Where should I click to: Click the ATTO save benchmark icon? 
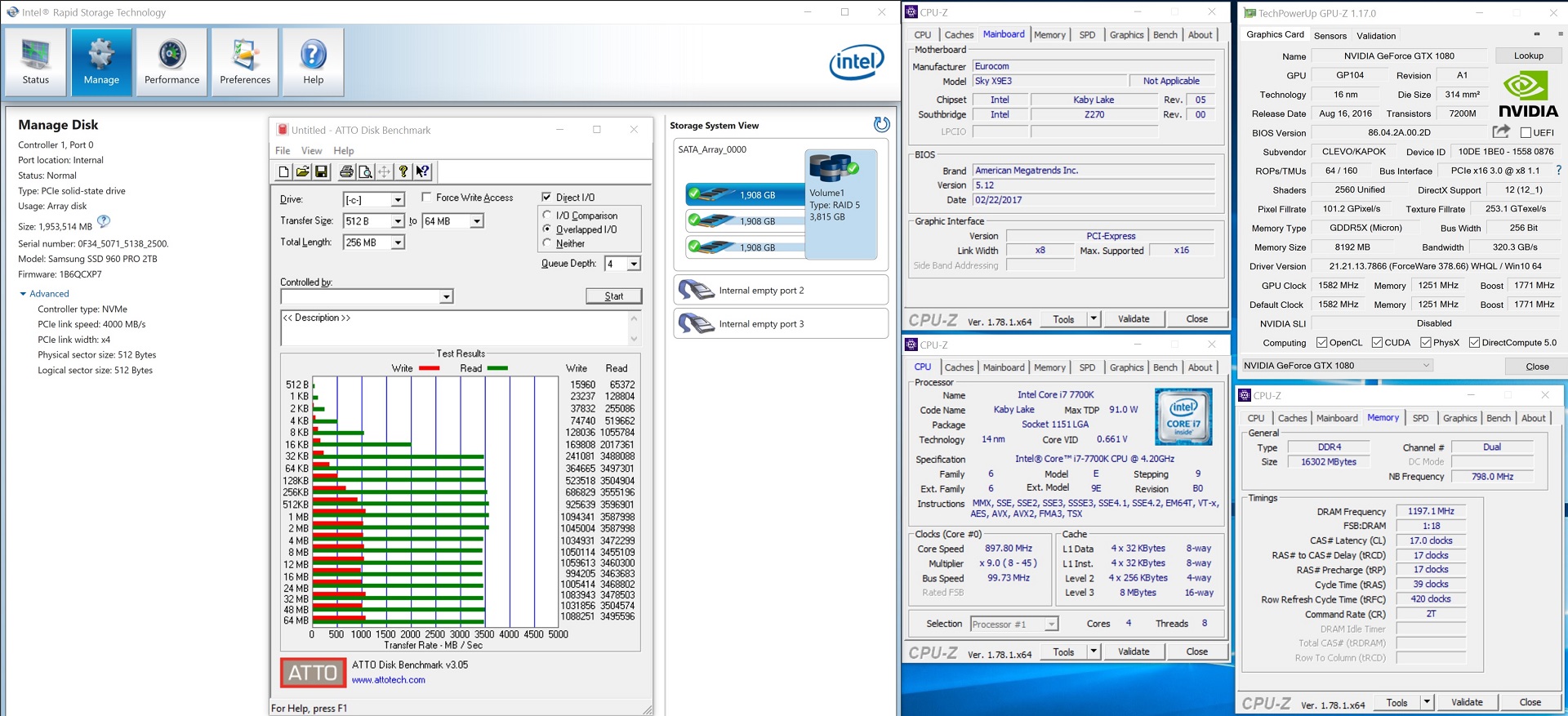click(321, 171)
